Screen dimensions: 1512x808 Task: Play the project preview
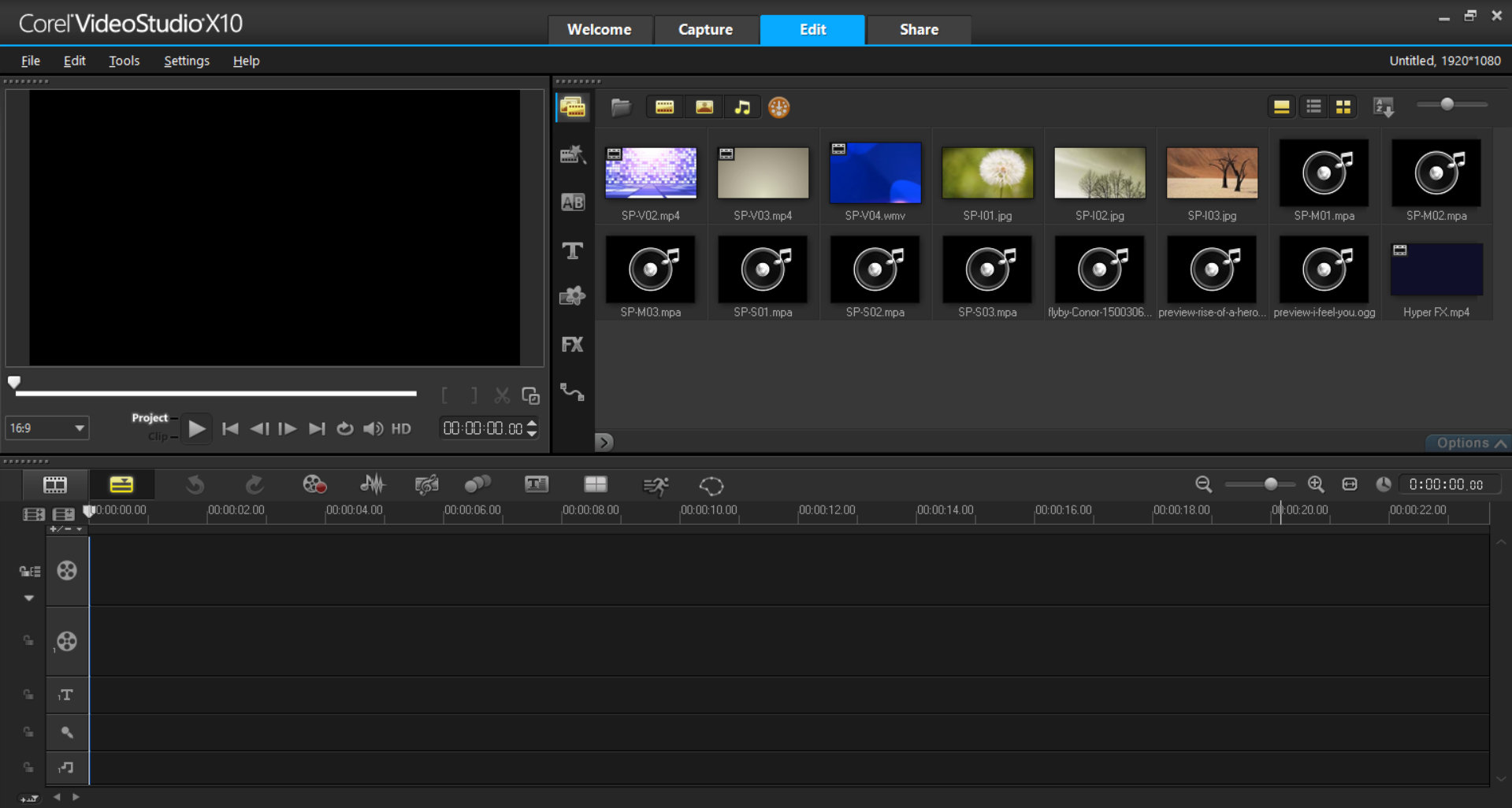[x=197, y=428]
